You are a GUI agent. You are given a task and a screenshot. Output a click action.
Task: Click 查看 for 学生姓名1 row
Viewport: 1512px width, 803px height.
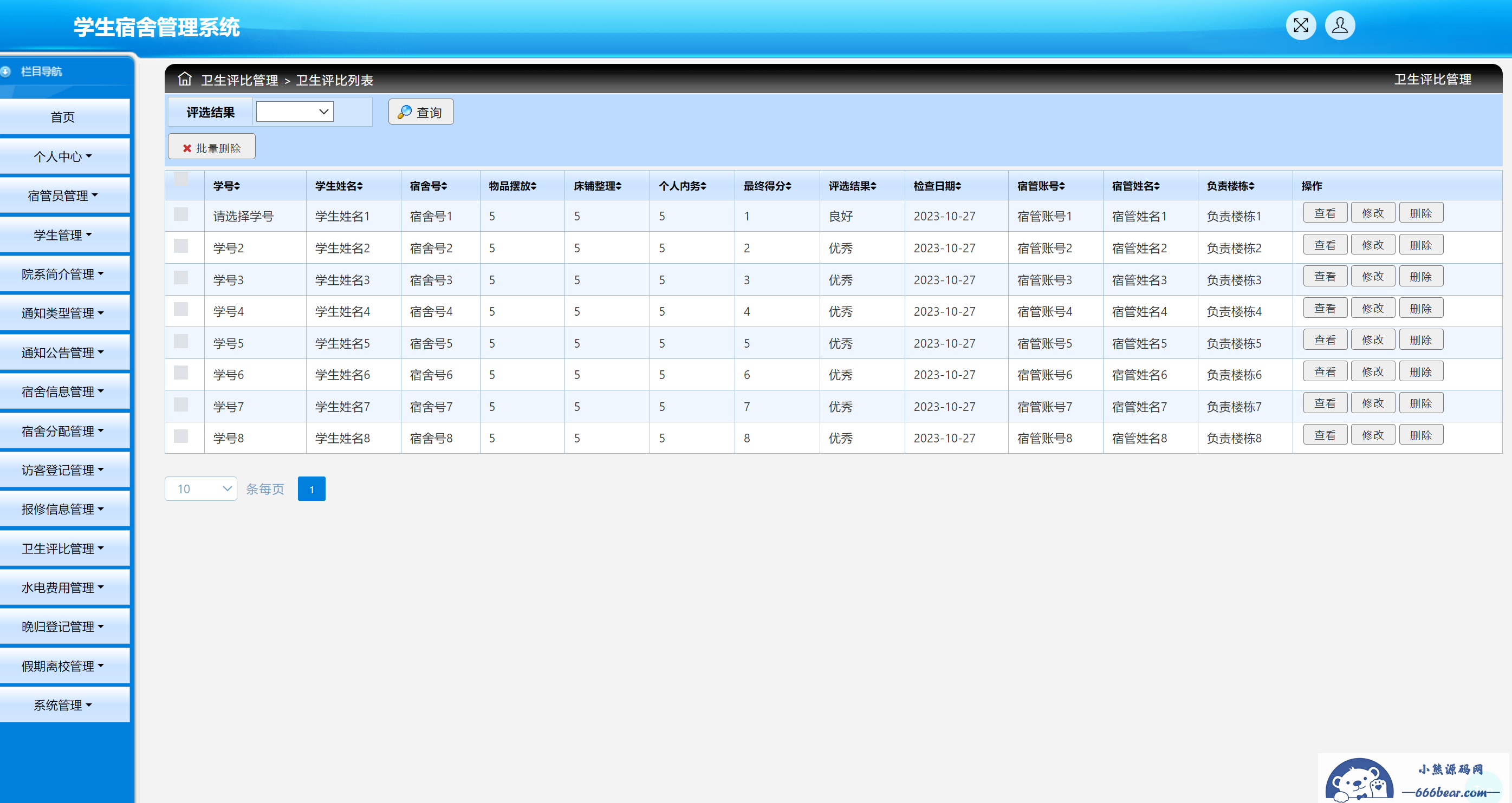(1325, 213)
